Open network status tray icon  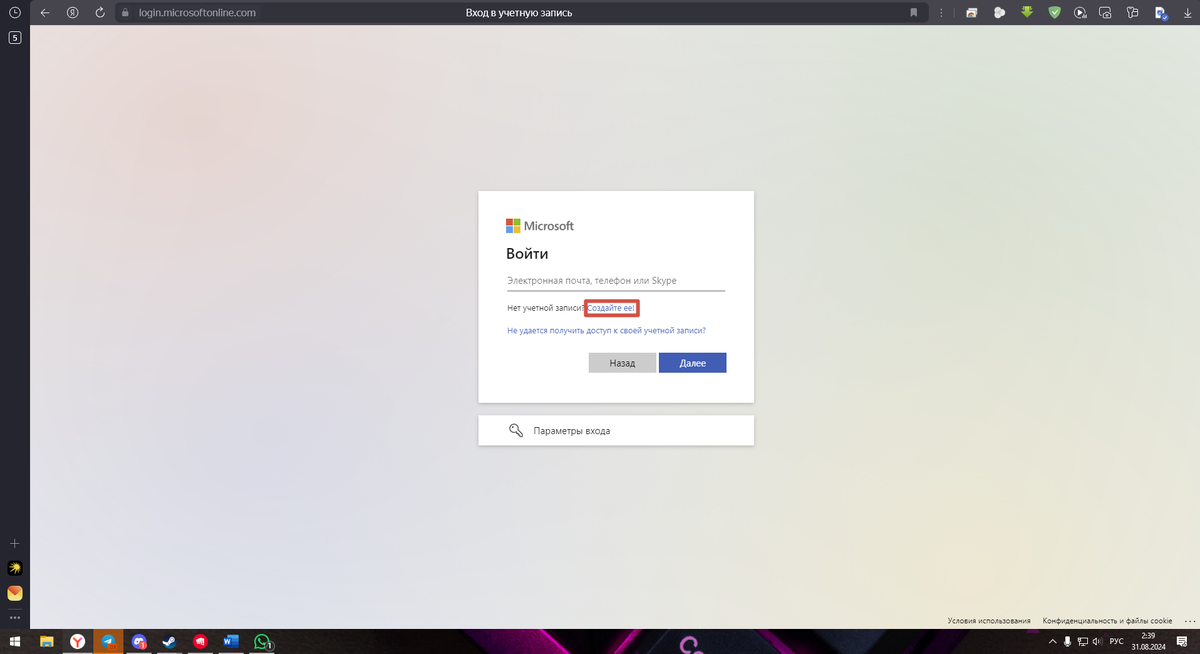(1083, 641)
